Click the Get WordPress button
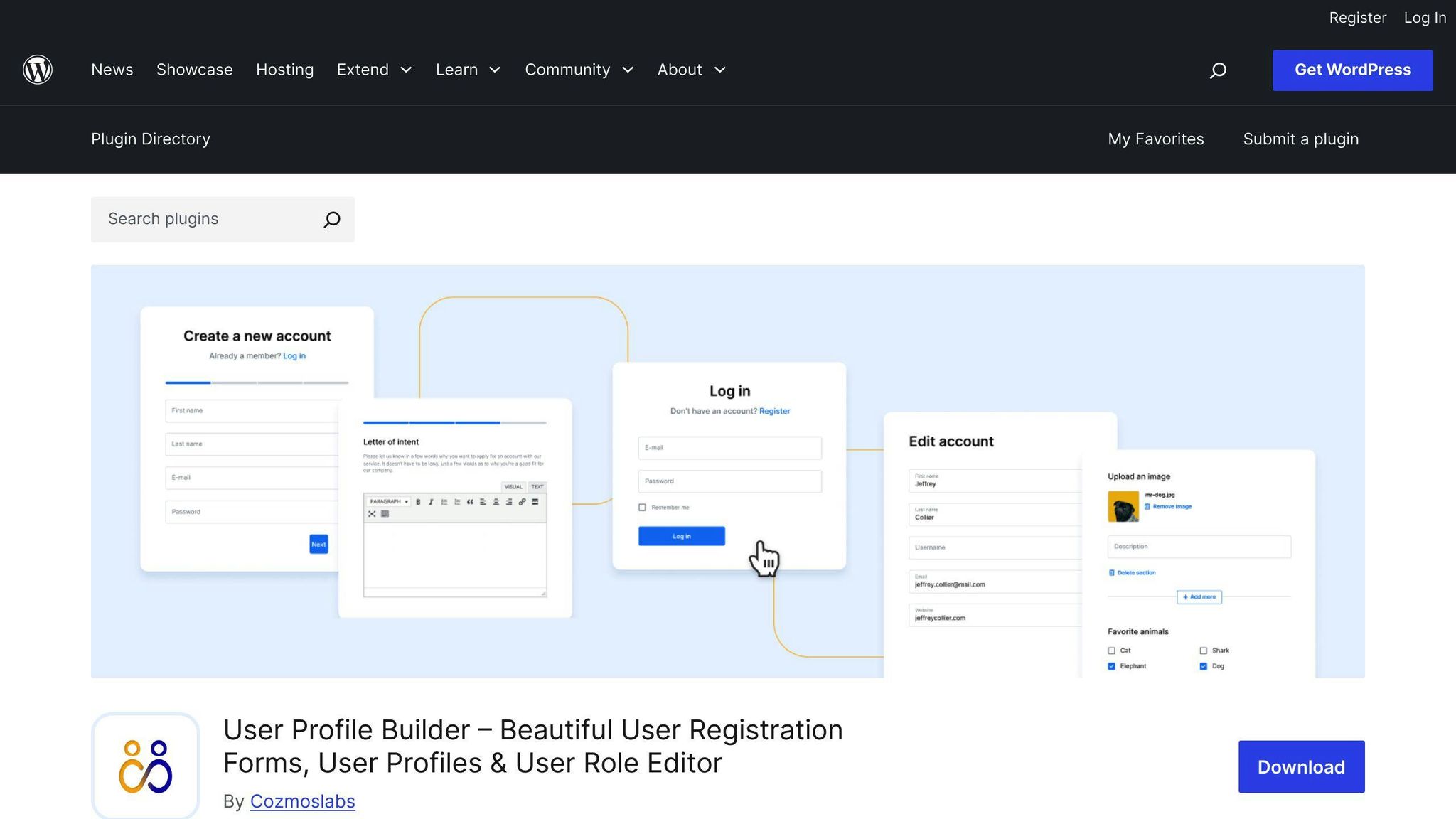The width and height of the screenshot is (1456, 819). pos(1353,70)
